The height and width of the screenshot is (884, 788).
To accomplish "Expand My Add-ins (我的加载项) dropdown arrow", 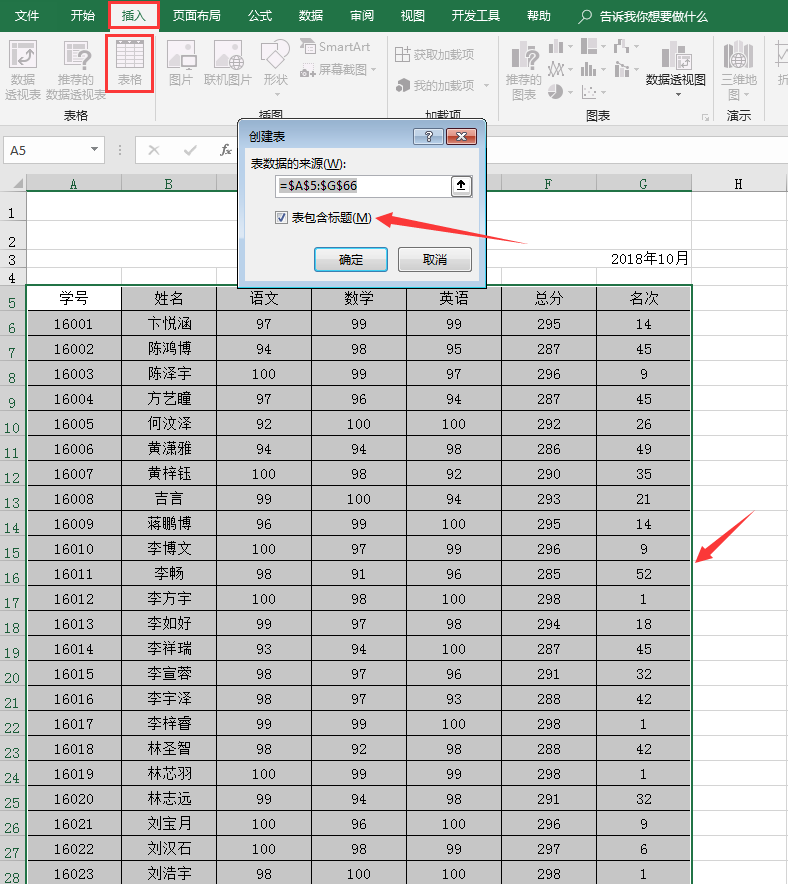I will point(486,86).
